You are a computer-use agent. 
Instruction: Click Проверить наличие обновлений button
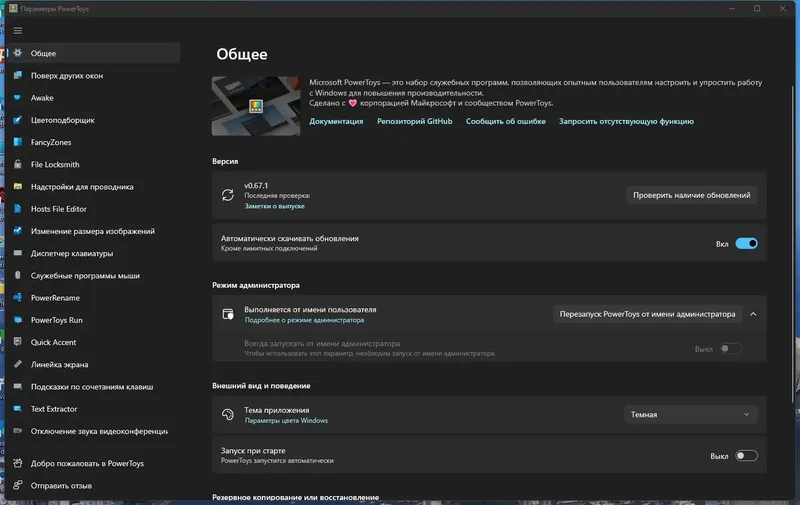(691, 195)
